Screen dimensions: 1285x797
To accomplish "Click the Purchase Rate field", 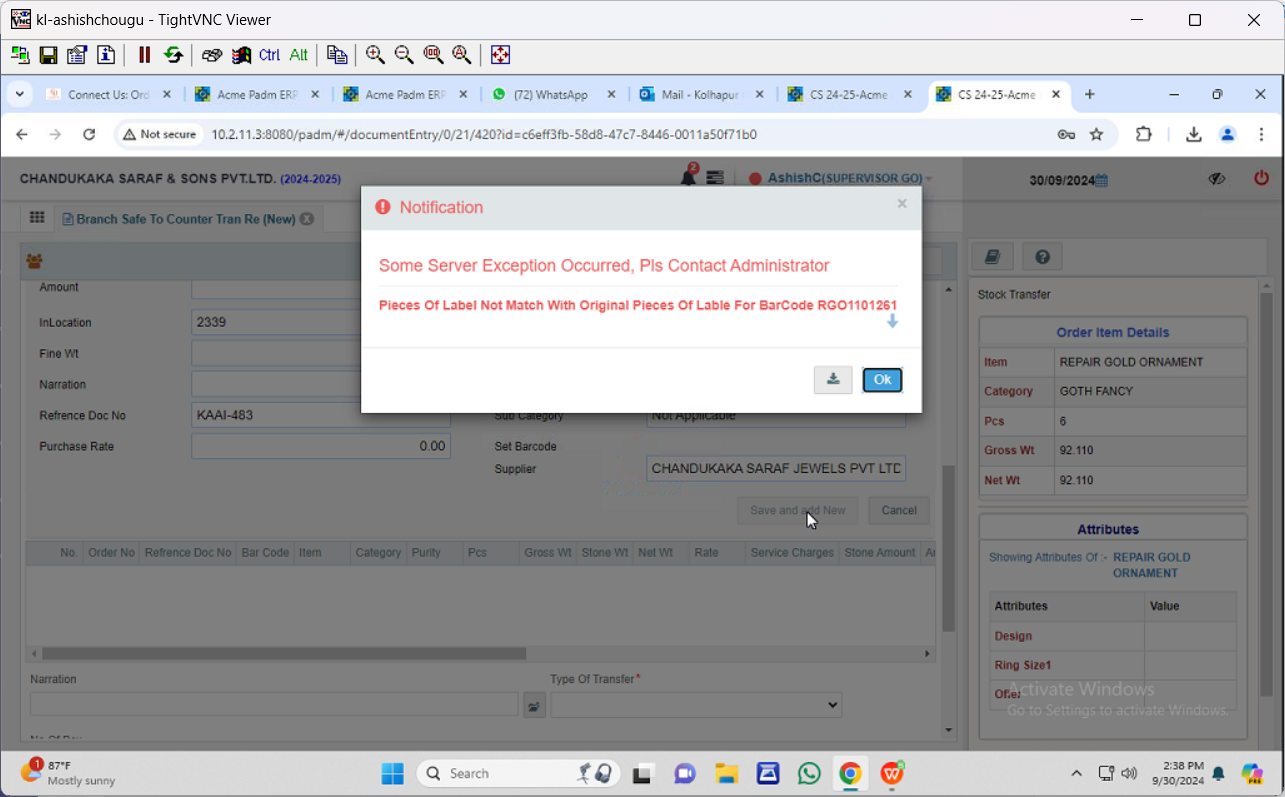I will [321, 446].
